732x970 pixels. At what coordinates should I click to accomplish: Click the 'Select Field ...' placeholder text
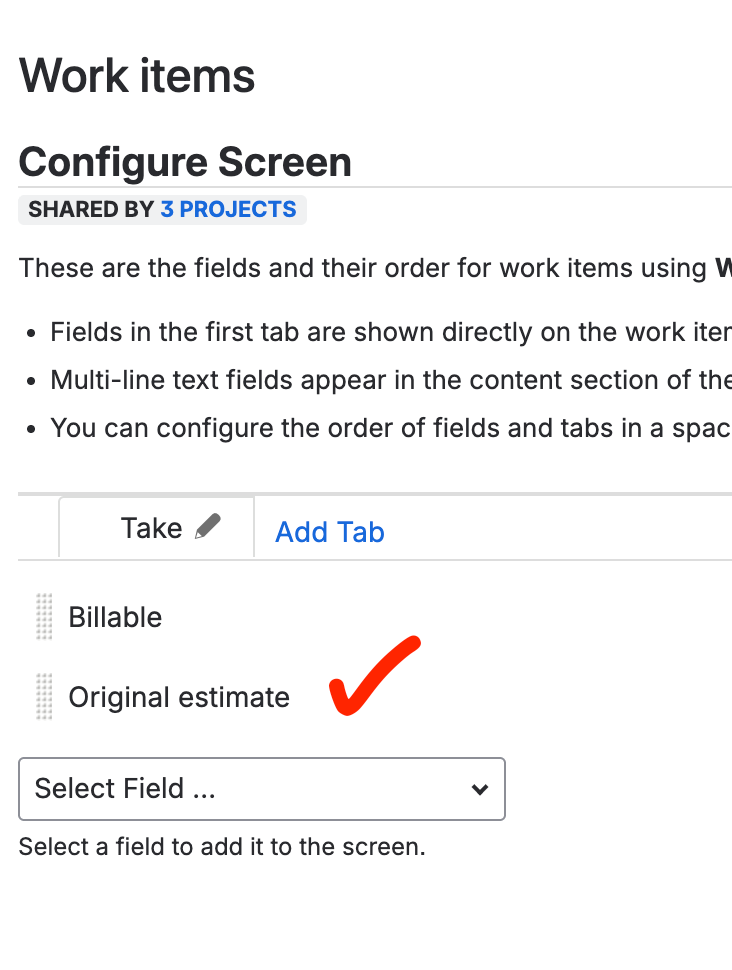click(x=125, y=789)
